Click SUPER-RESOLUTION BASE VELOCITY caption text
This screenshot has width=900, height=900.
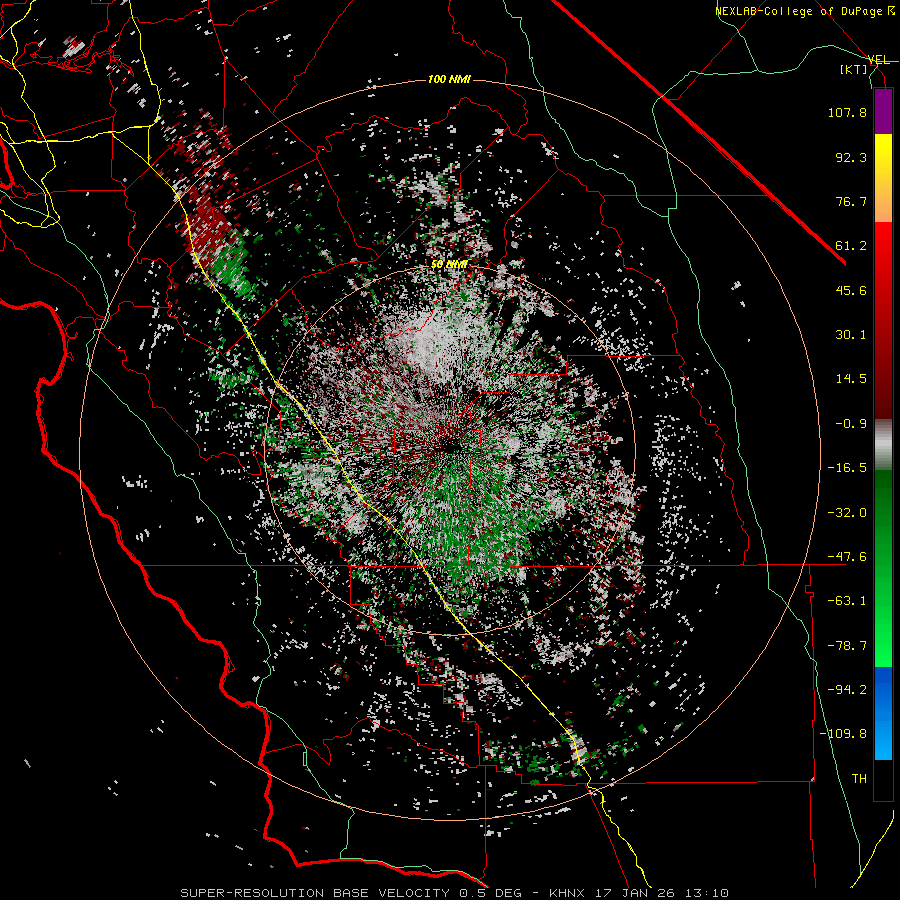(315, 893)
